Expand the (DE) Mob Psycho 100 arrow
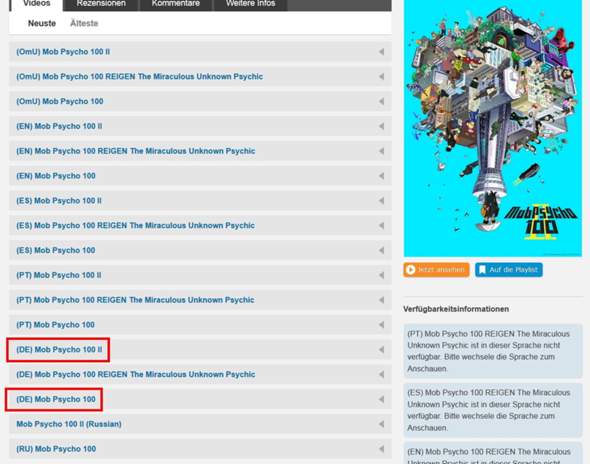The width and height of the screenshot is (590, 464). (x=381, y=400)
